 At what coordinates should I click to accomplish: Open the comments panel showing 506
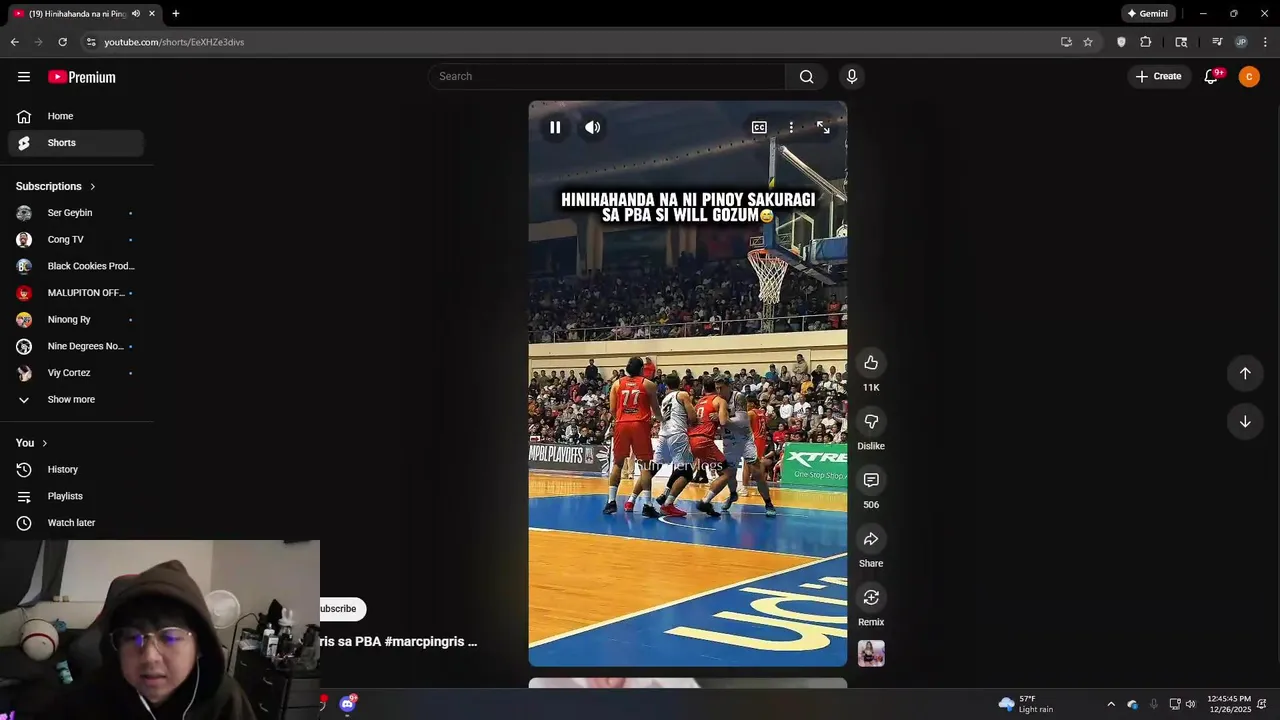(x=871, y=480)
